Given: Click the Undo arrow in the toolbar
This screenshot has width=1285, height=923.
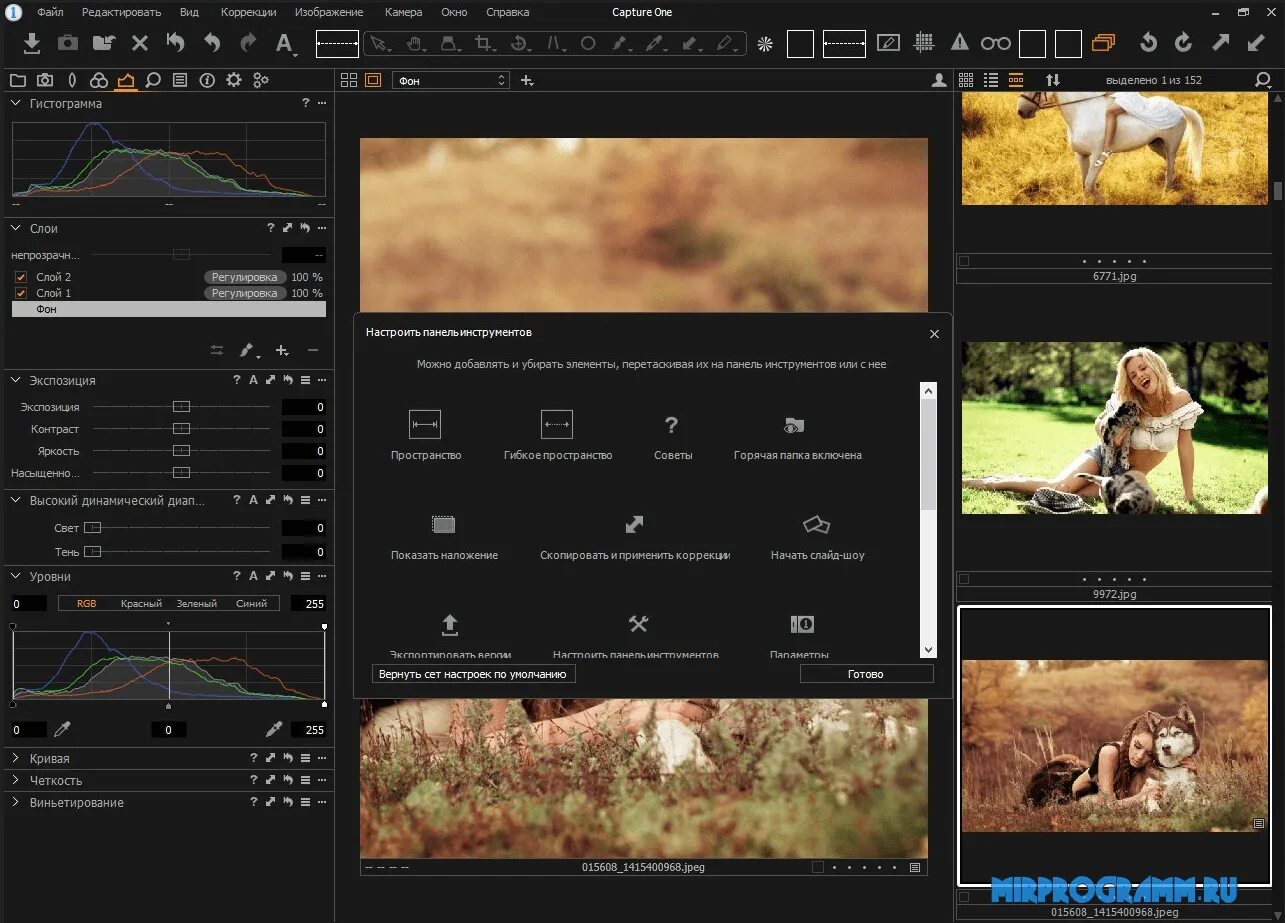Looking at the screenshot, I should pyautogui.click(x=212, y=42).
